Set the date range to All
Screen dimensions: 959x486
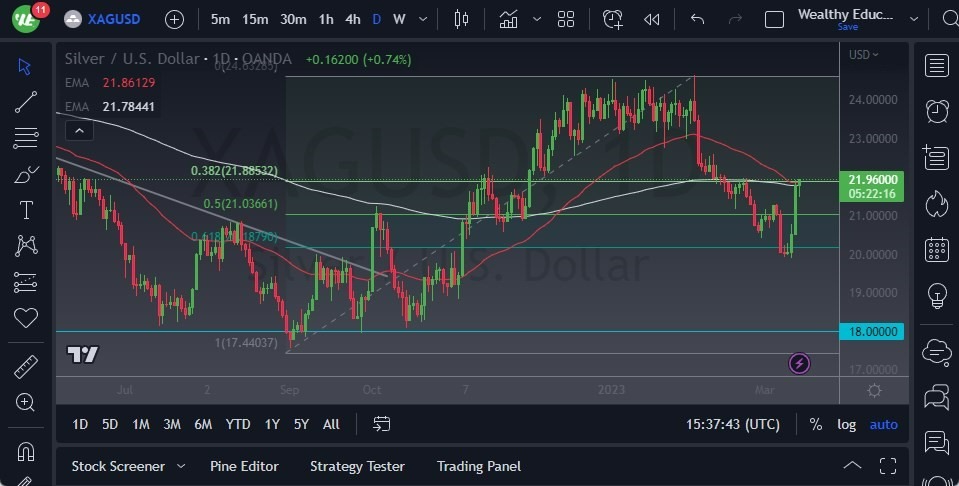[x=331, y=424]
